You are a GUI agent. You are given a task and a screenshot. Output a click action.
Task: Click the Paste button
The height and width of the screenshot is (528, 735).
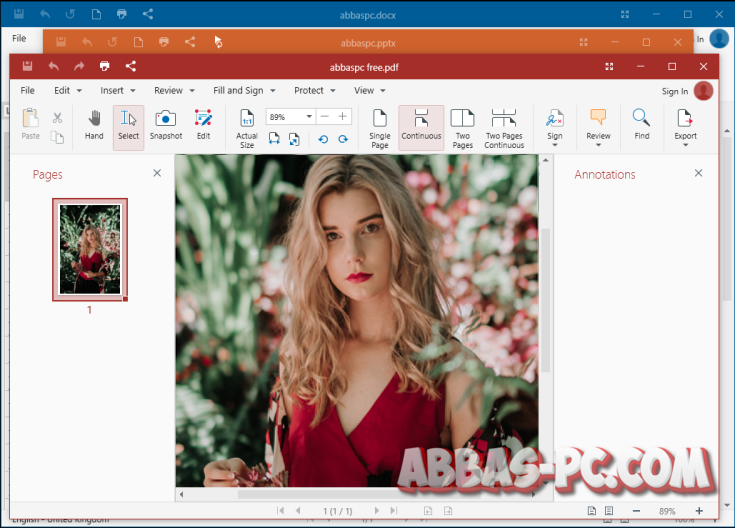30,124
